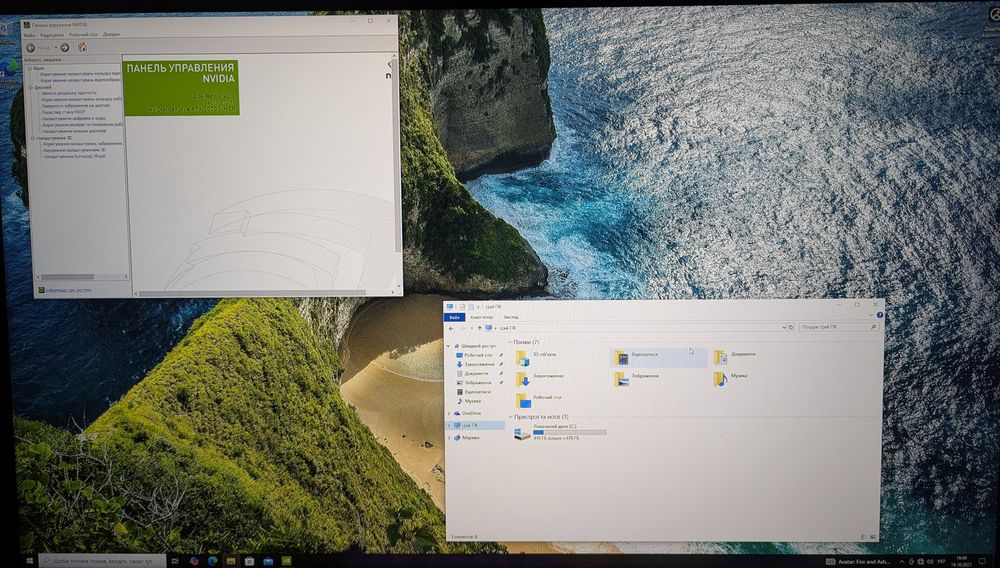Select Повернути зображення на дисплеї item

click(77, 106)
